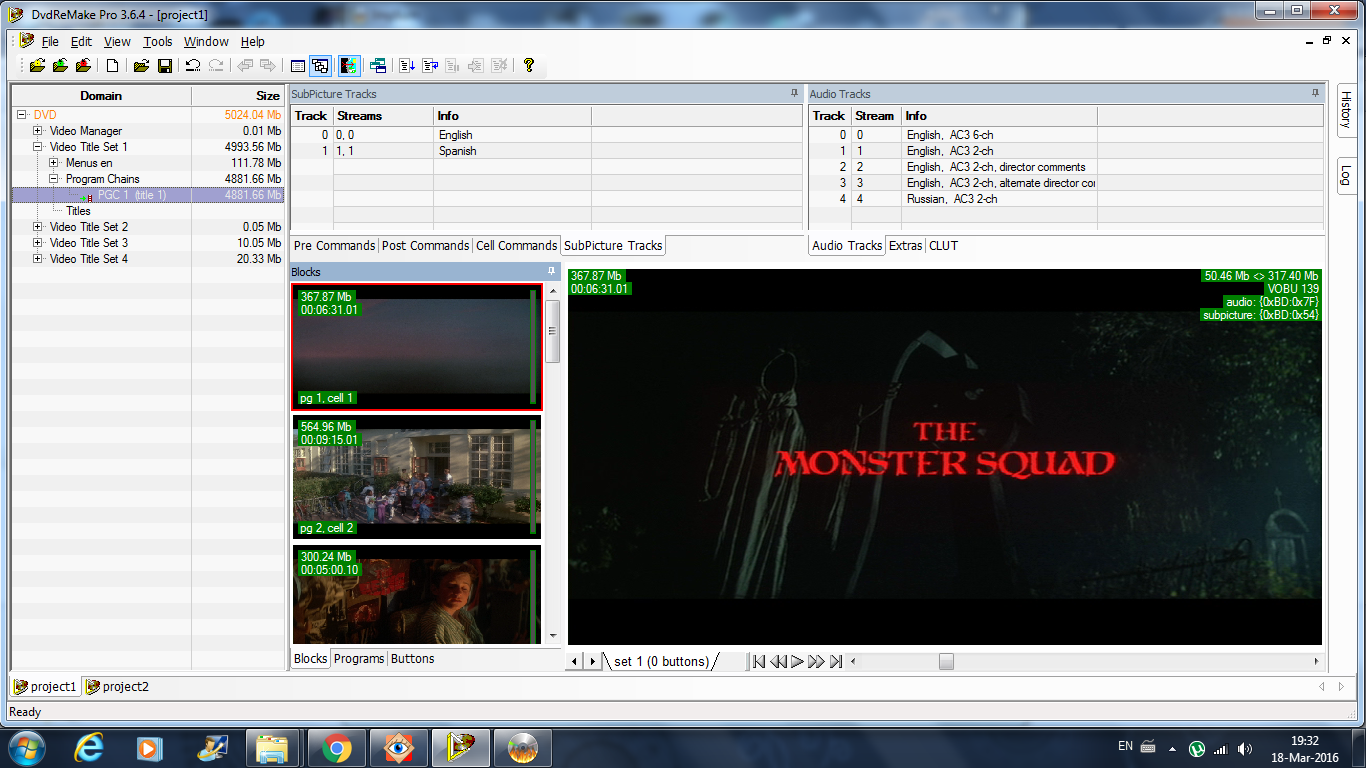
Task: Switch to the CLUT tab
Action: [943, 246]
